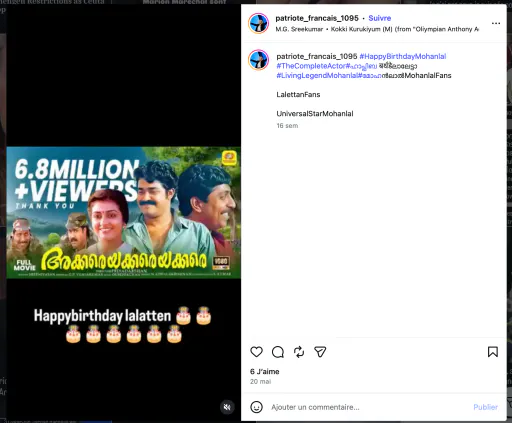
Task: Click the UniversalStarMohanlal caption text
Action: pyautogui.click(x=315, y=114)
